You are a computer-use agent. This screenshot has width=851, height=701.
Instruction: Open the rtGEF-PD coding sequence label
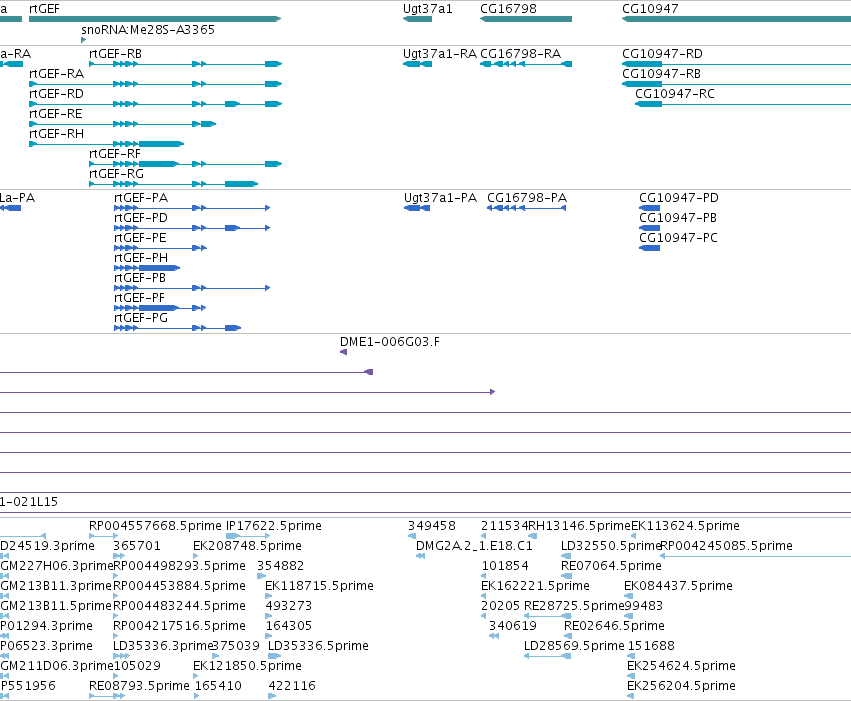(141, 218)
